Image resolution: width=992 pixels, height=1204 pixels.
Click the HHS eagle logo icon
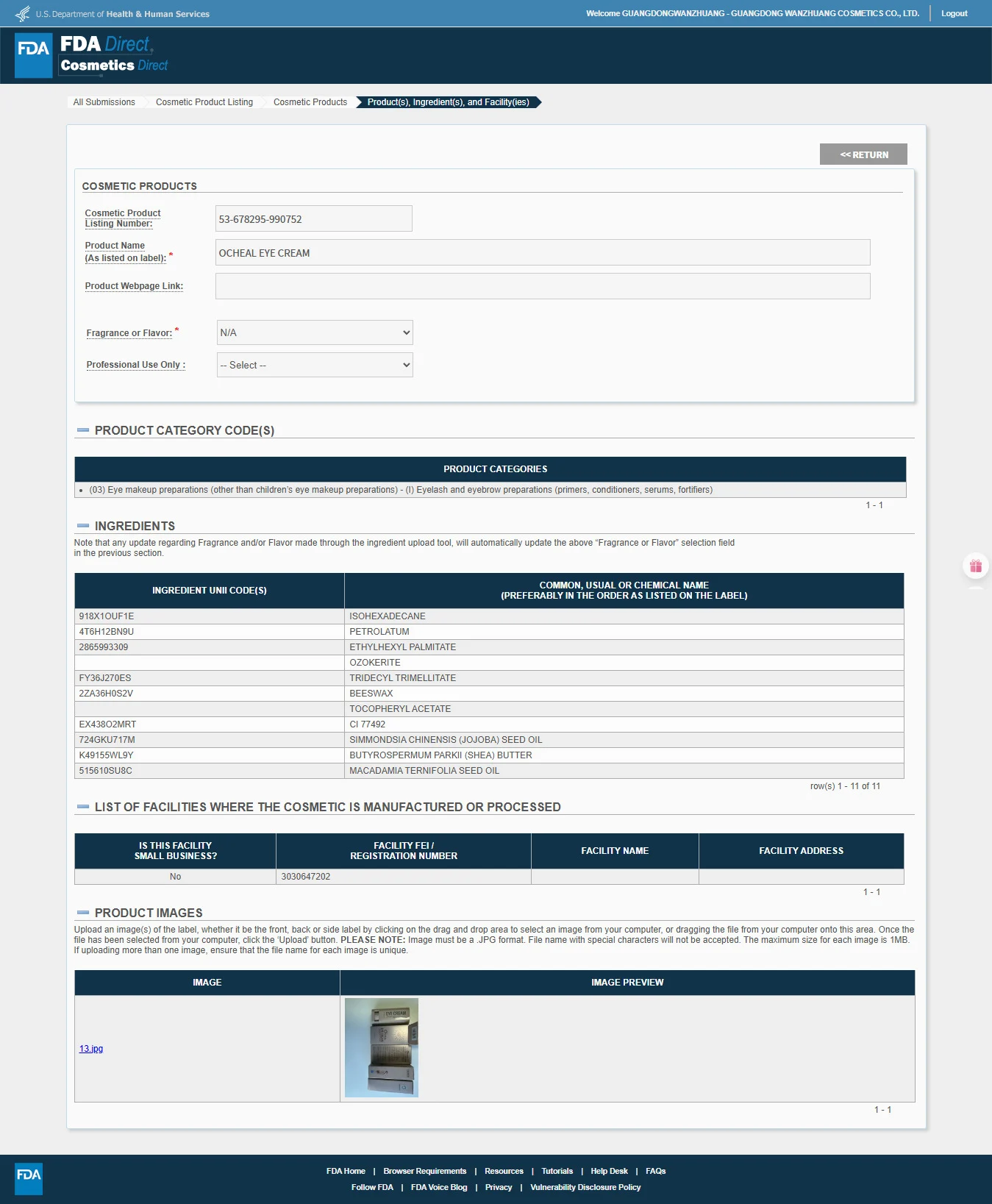[x=23, y=13]
